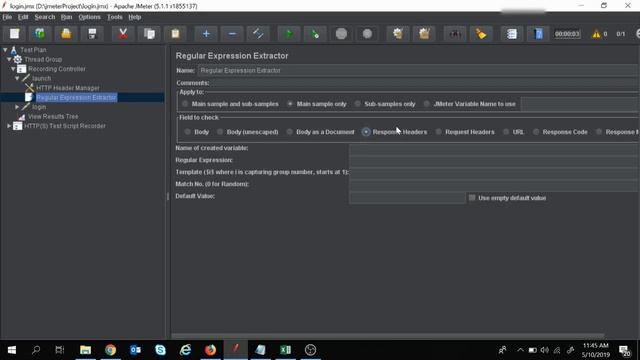The width and height of the screenshot is (640, 360).
Task: Open the Help menu
Action: (135, 17)
